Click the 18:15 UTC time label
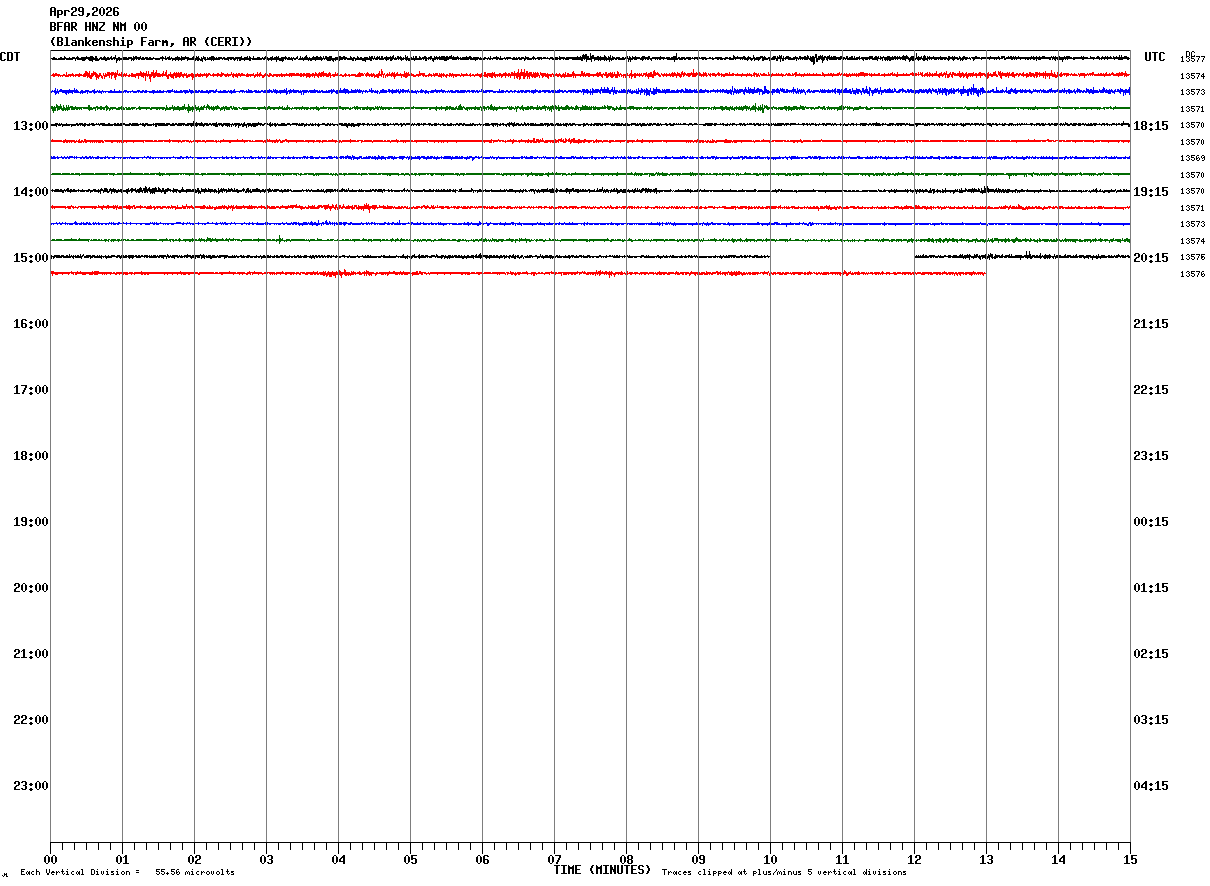 [x=1151, y=126]
